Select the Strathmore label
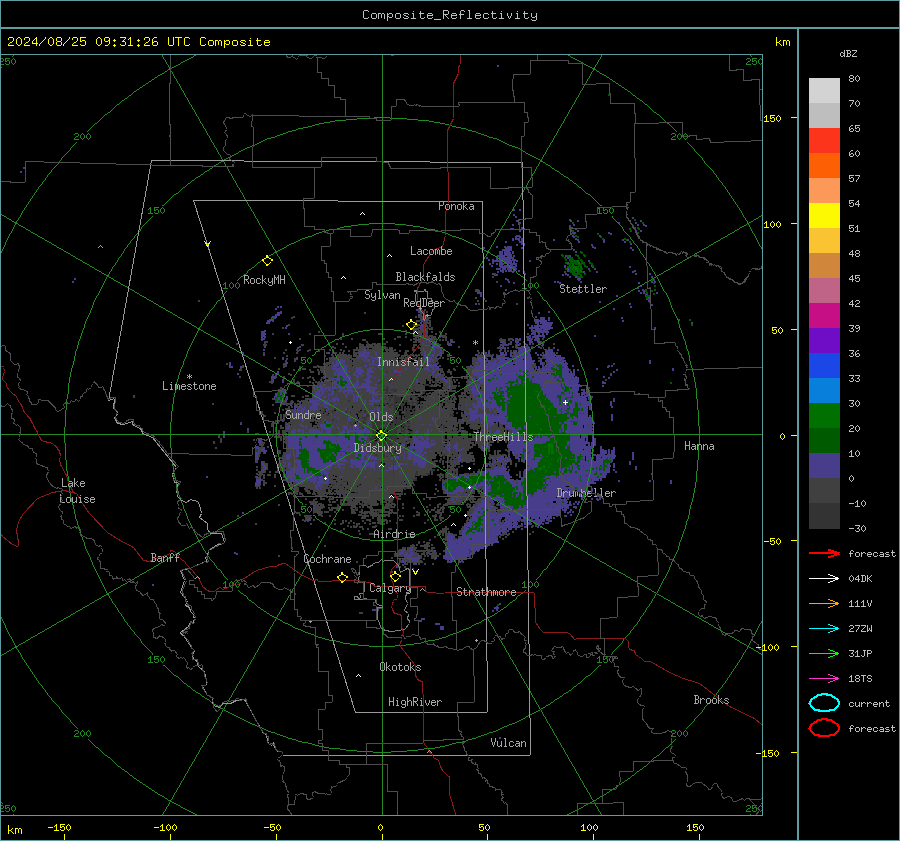 [486, 592]
